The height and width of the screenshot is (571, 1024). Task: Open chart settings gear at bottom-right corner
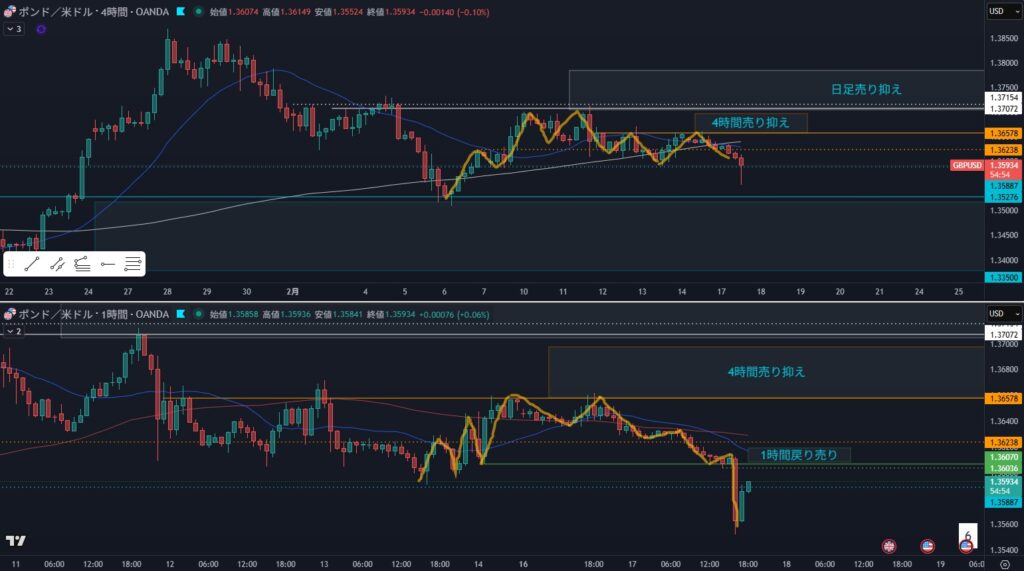coord(1004,563)
